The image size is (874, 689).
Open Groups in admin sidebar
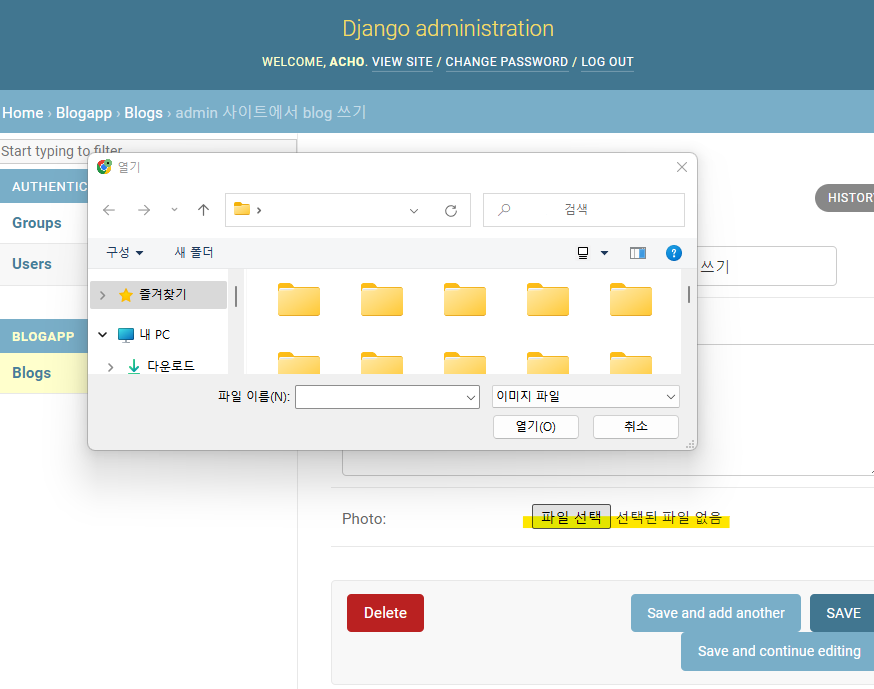click(x=37, y=222)
